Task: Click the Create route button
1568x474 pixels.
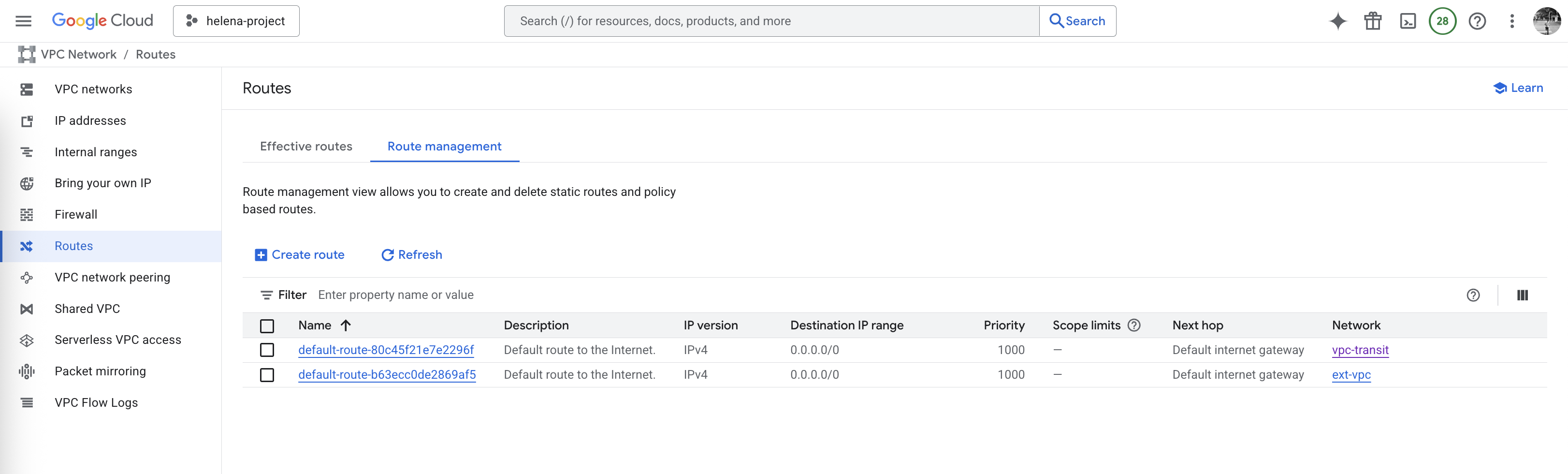Action: [x=300, y=255]
